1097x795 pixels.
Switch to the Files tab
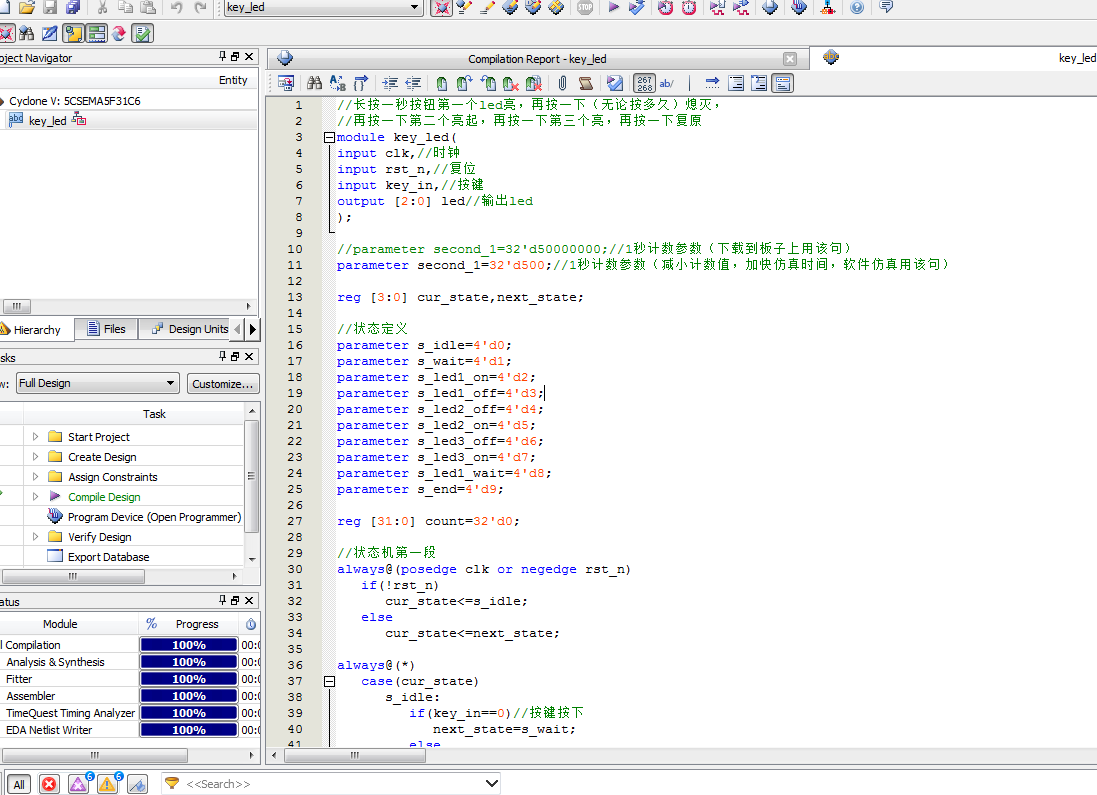[106, 329]
